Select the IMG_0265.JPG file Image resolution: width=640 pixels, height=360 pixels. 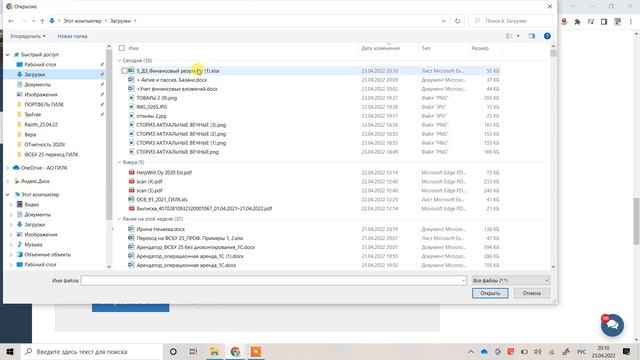(x=151, y=107)
